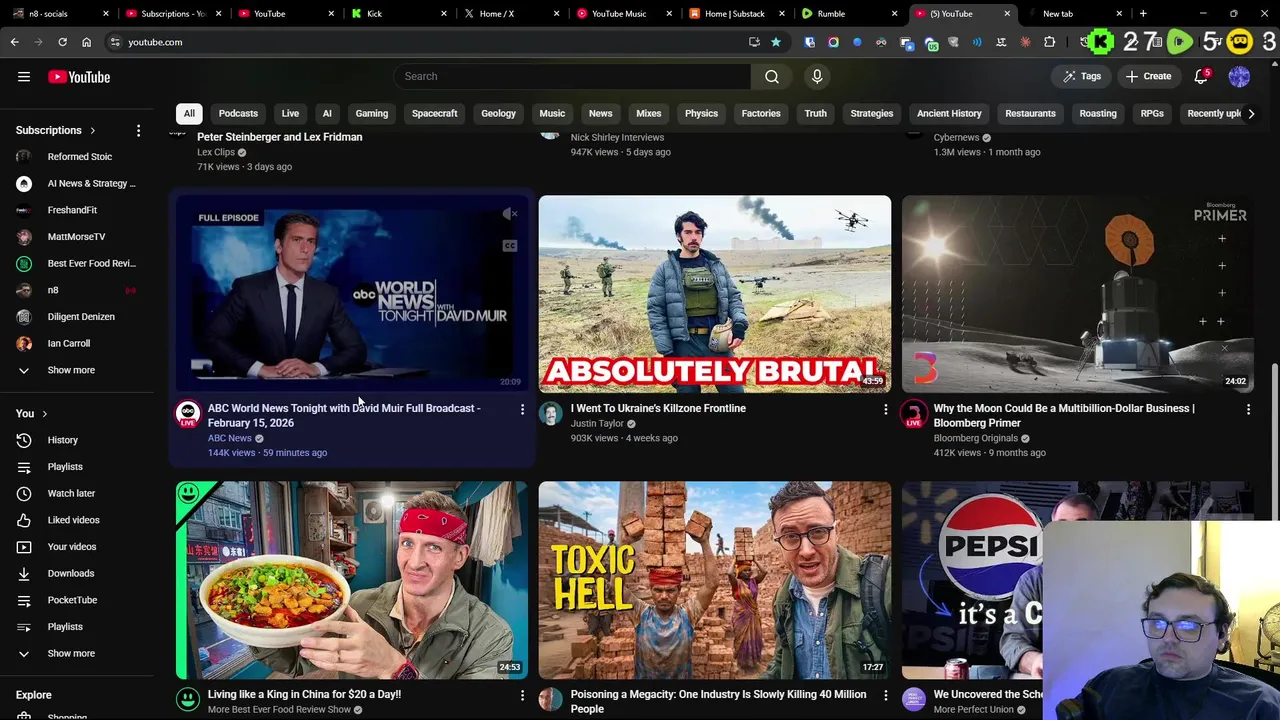Viewport: 1280px width, 720px height.
Task: Open Ukraine Killzone video options menu
Action: (885, 409)
